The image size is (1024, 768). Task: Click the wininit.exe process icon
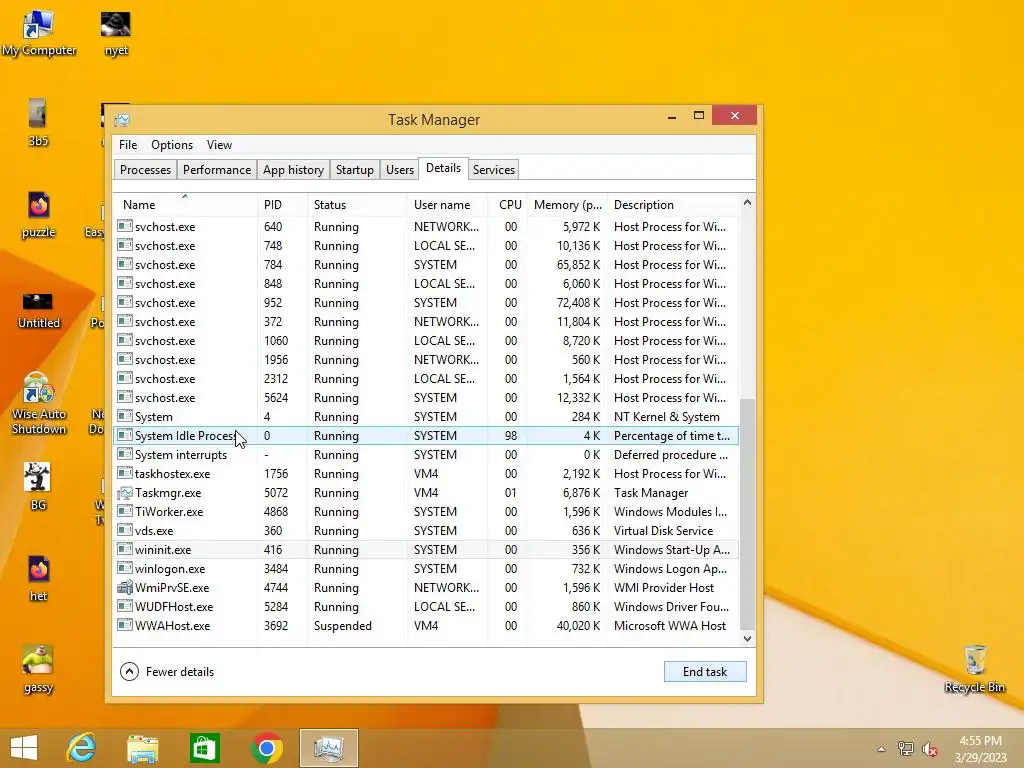tap(125, 550)
